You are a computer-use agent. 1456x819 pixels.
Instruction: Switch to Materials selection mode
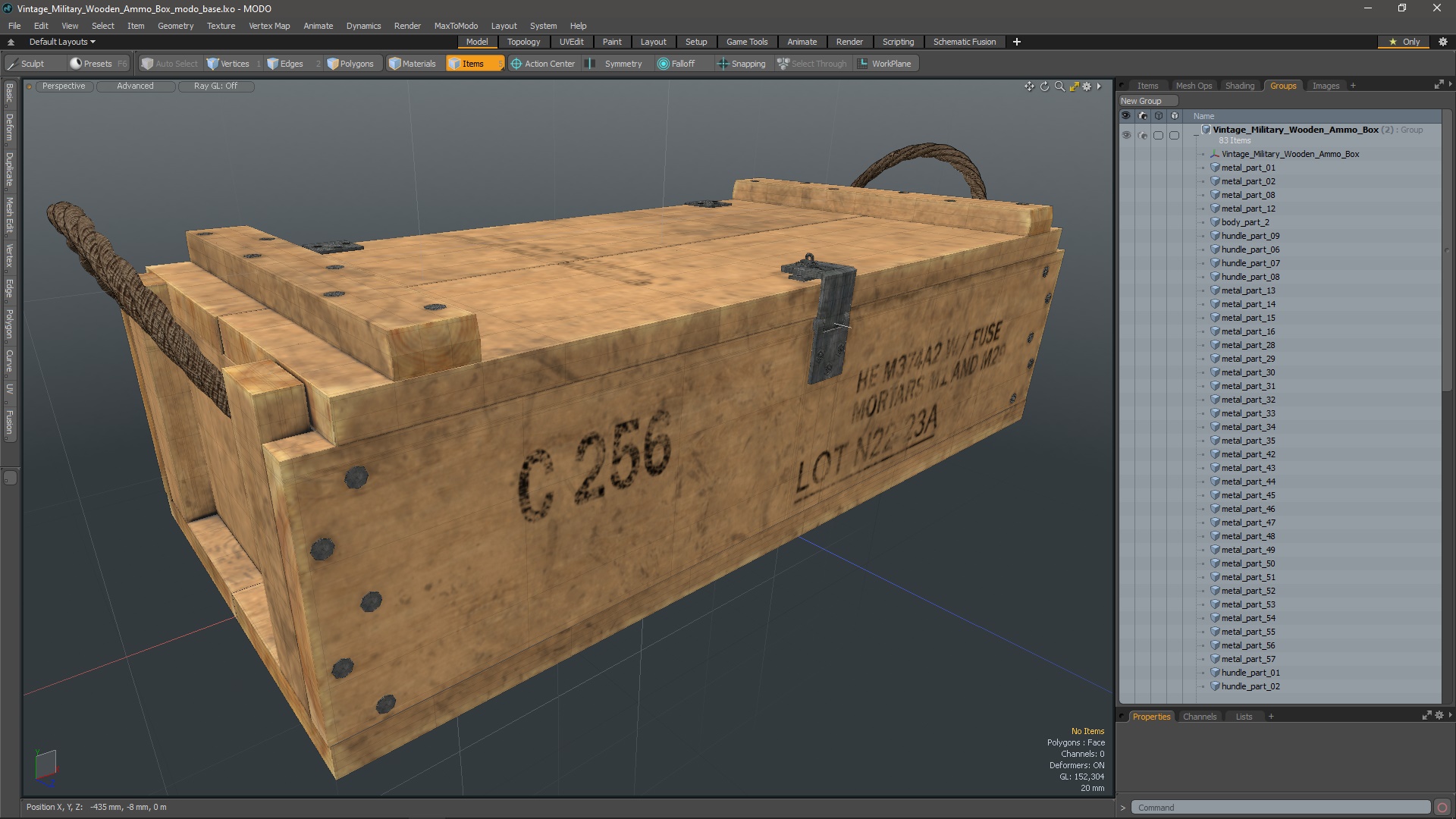point(413,64)
